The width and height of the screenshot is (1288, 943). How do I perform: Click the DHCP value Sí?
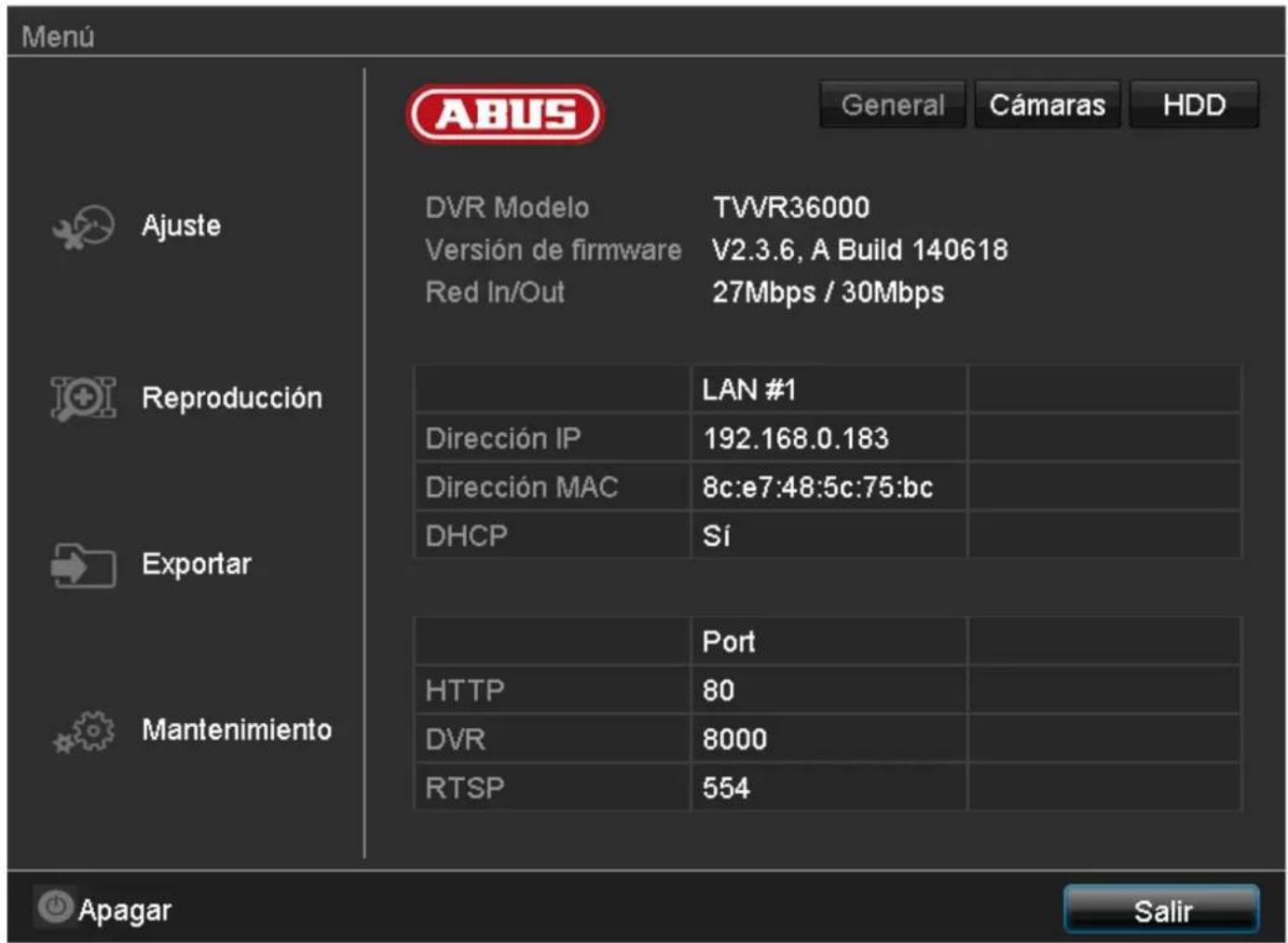click(716, 536)
